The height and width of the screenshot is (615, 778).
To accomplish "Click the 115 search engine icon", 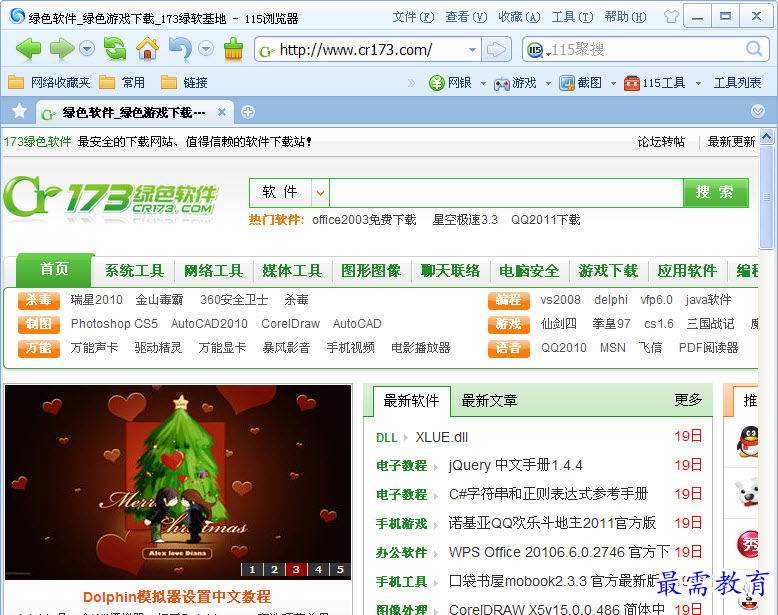I will pyautogui.click(x=534, y=50).
